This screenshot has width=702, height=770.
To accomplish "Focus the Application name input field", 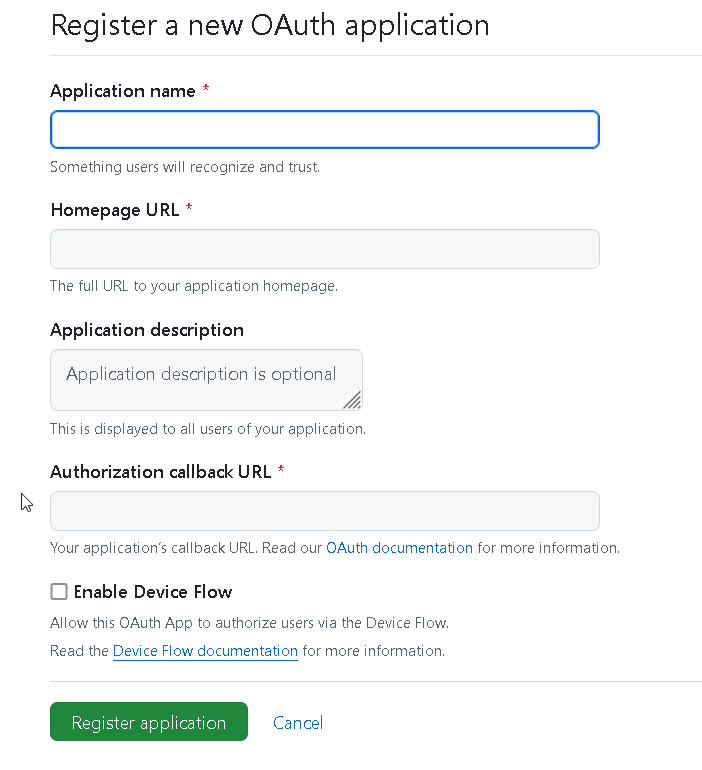I will [x=324, y=130].
